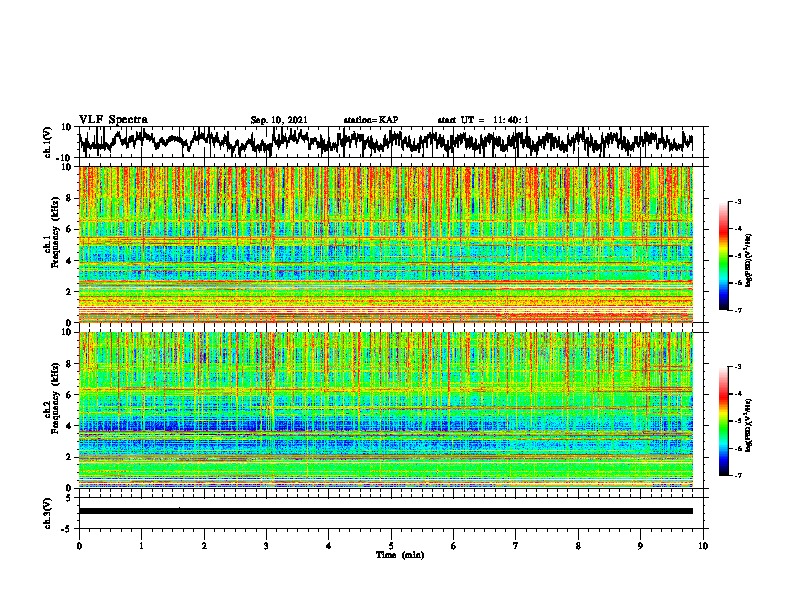Select the "Time (min)" x-axis label
This screenshot has width=792, height=612.
pyautogui.click(x=400, y=555)
